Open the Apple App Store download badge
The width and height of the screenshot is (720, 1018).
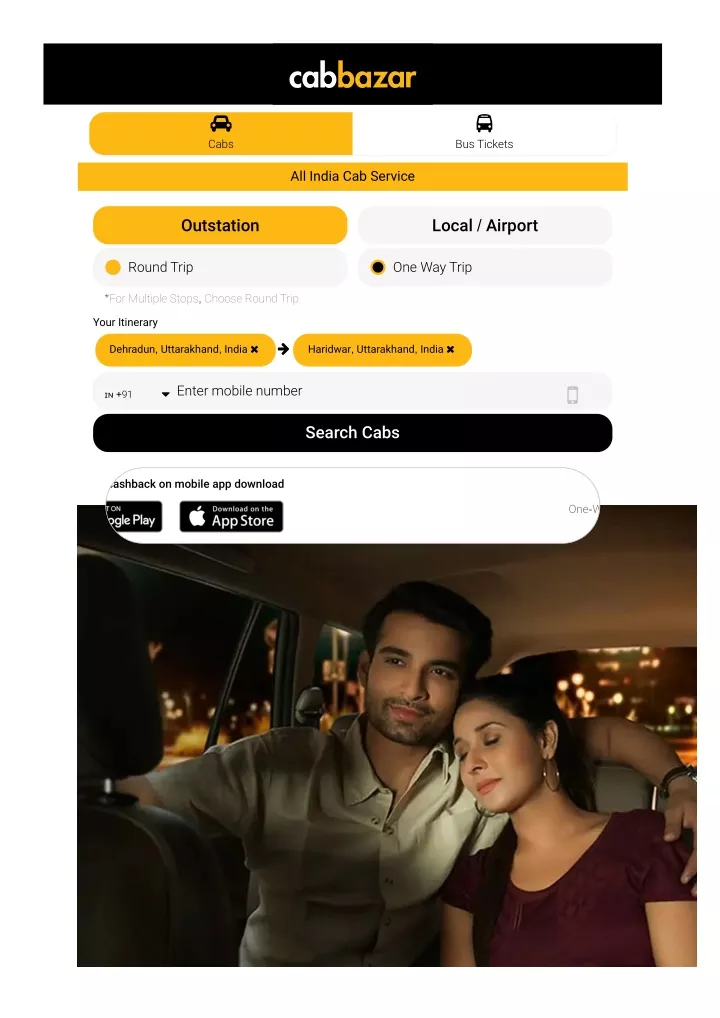click(x=231, y=517)
